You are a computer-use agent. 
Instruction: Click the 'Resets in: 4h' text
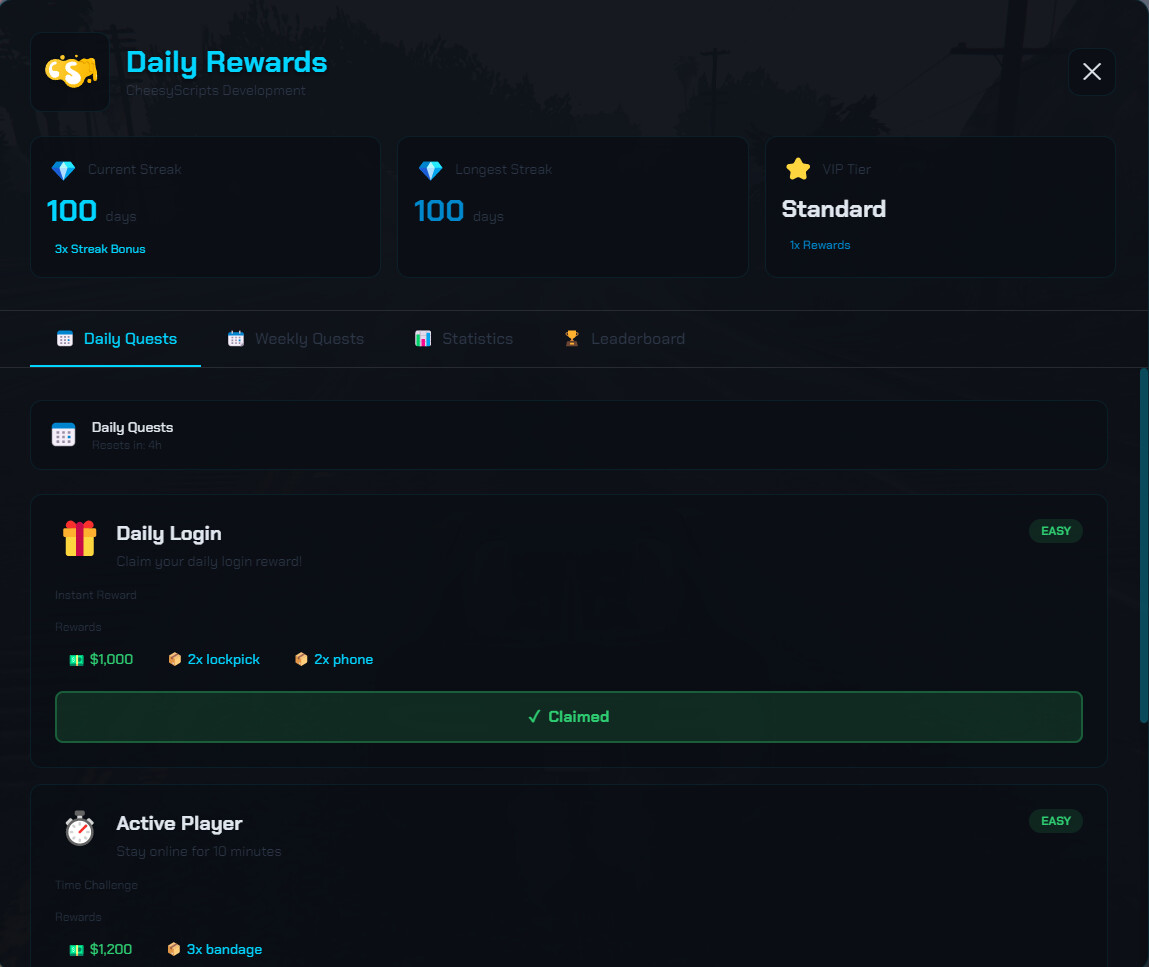click(x=127, y=445)
